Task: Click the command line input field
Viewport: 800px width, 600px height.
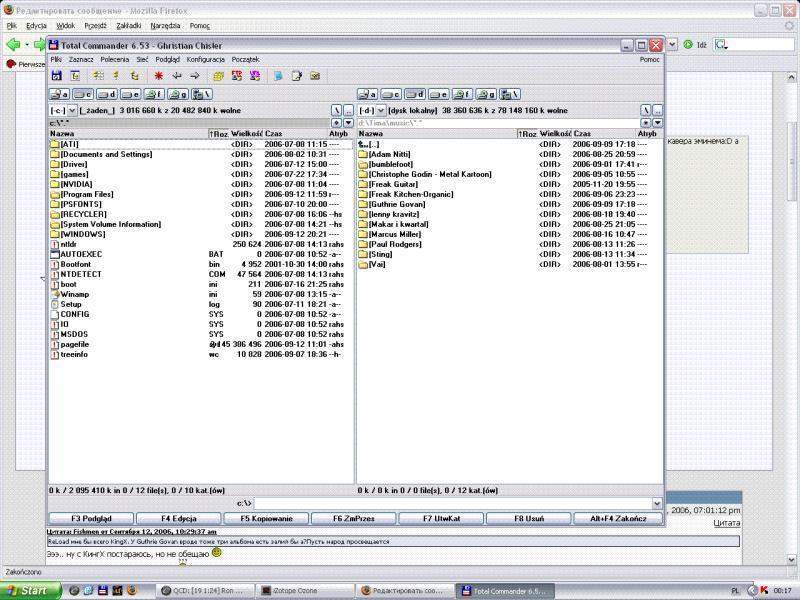Action: [450, 503]
